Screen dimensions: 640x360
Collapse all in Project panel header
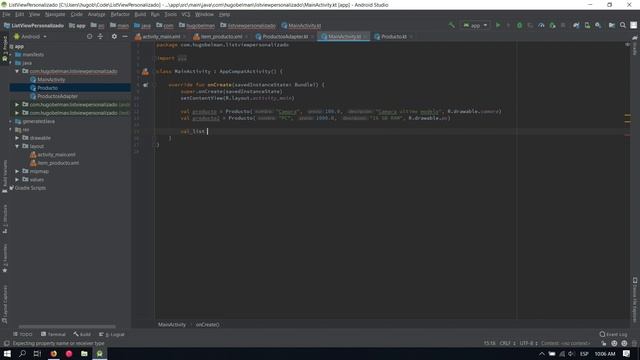point(100,36)
